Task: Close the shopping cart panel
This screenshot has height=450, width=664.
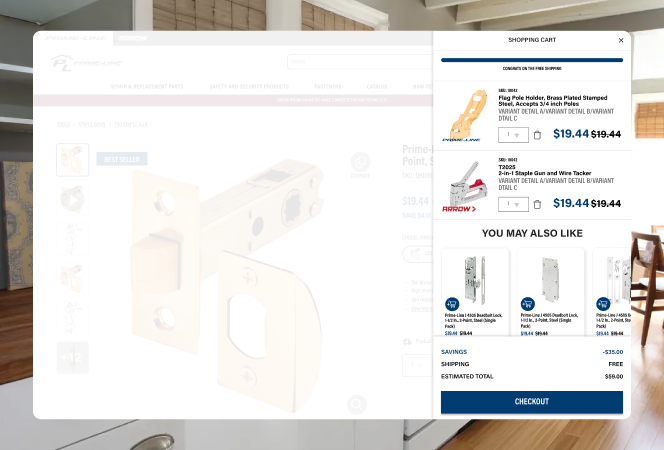Action: 620,40
